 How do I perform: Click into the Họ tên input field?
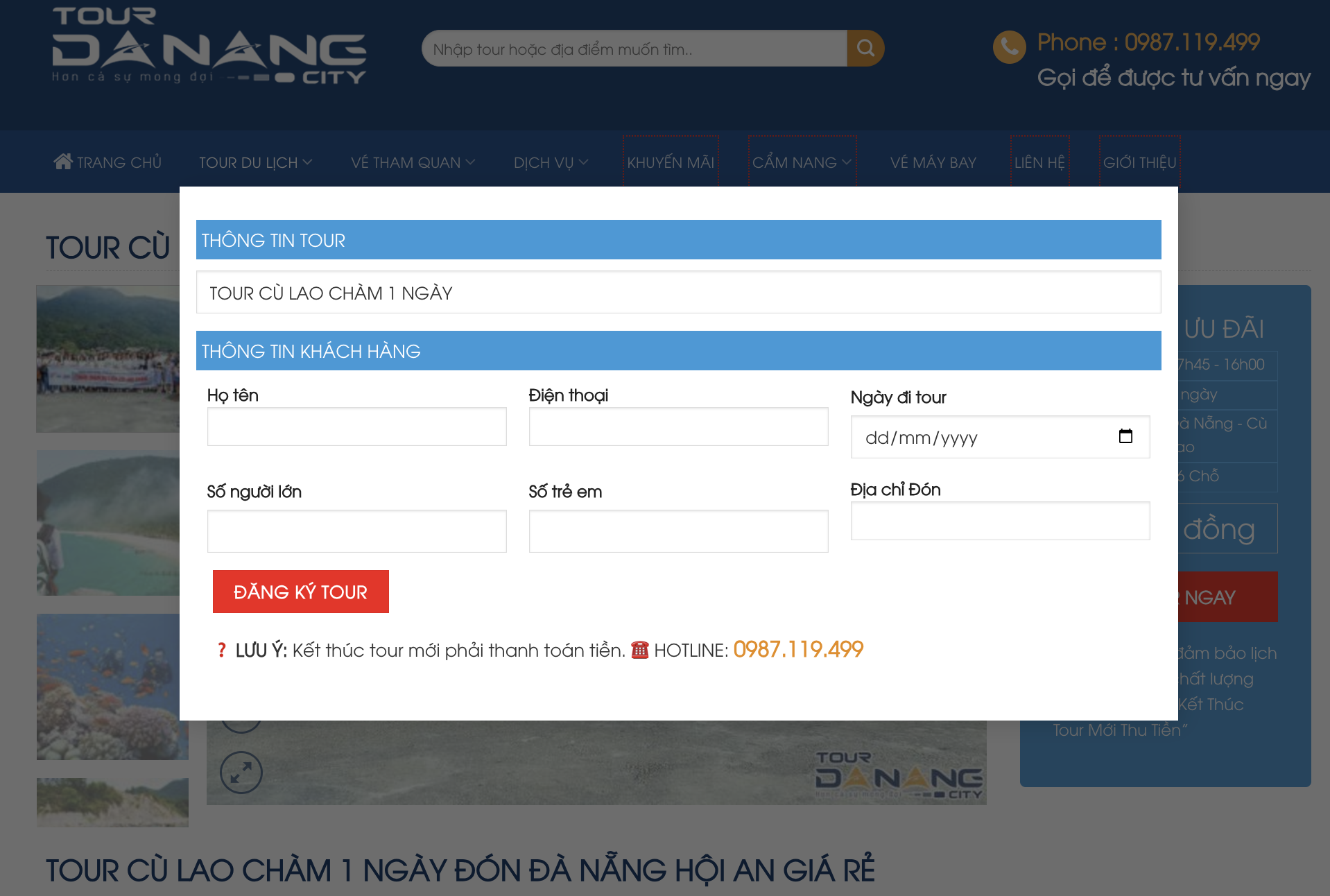point(356,427)
